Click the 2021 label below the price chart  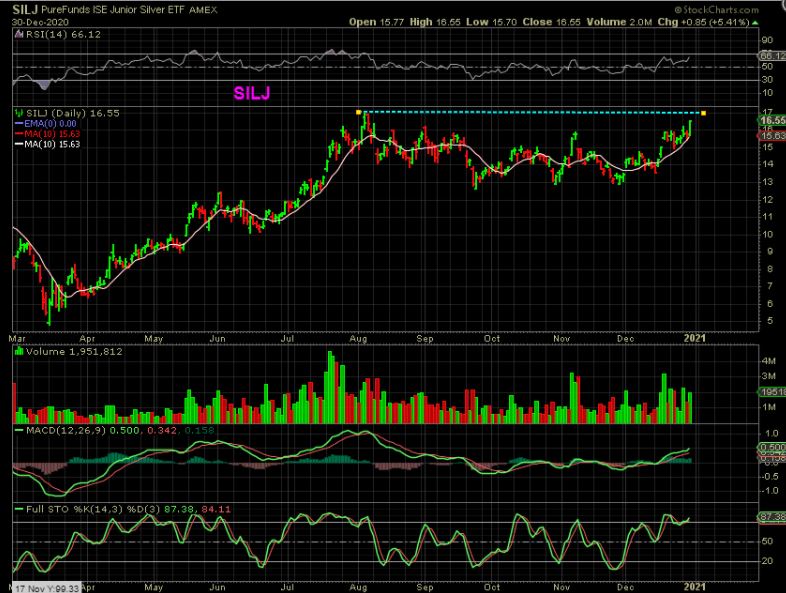pyautogui.click(x=695, y=338)
